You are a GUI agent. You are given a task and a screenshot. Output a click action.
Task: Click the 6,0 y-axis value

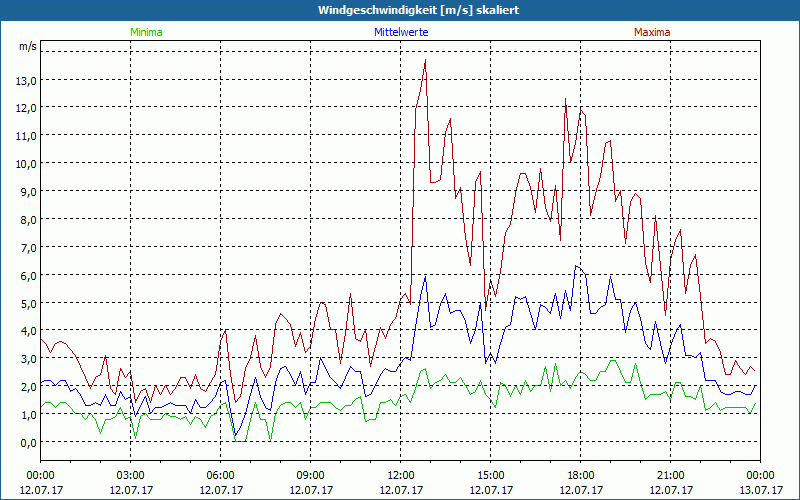(x=29, y=276)
